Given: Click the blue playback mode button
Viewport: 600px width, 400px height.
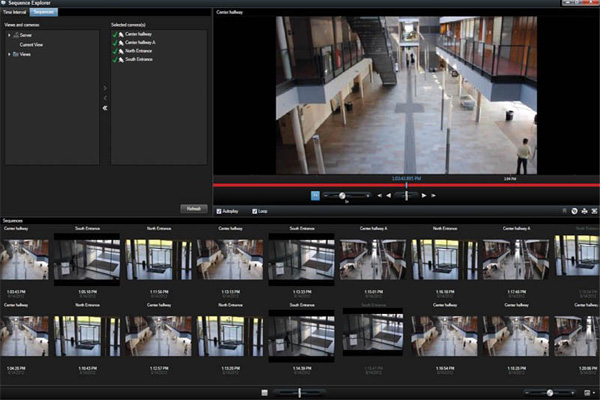Looking at the screenshot, I should point(315,195).
